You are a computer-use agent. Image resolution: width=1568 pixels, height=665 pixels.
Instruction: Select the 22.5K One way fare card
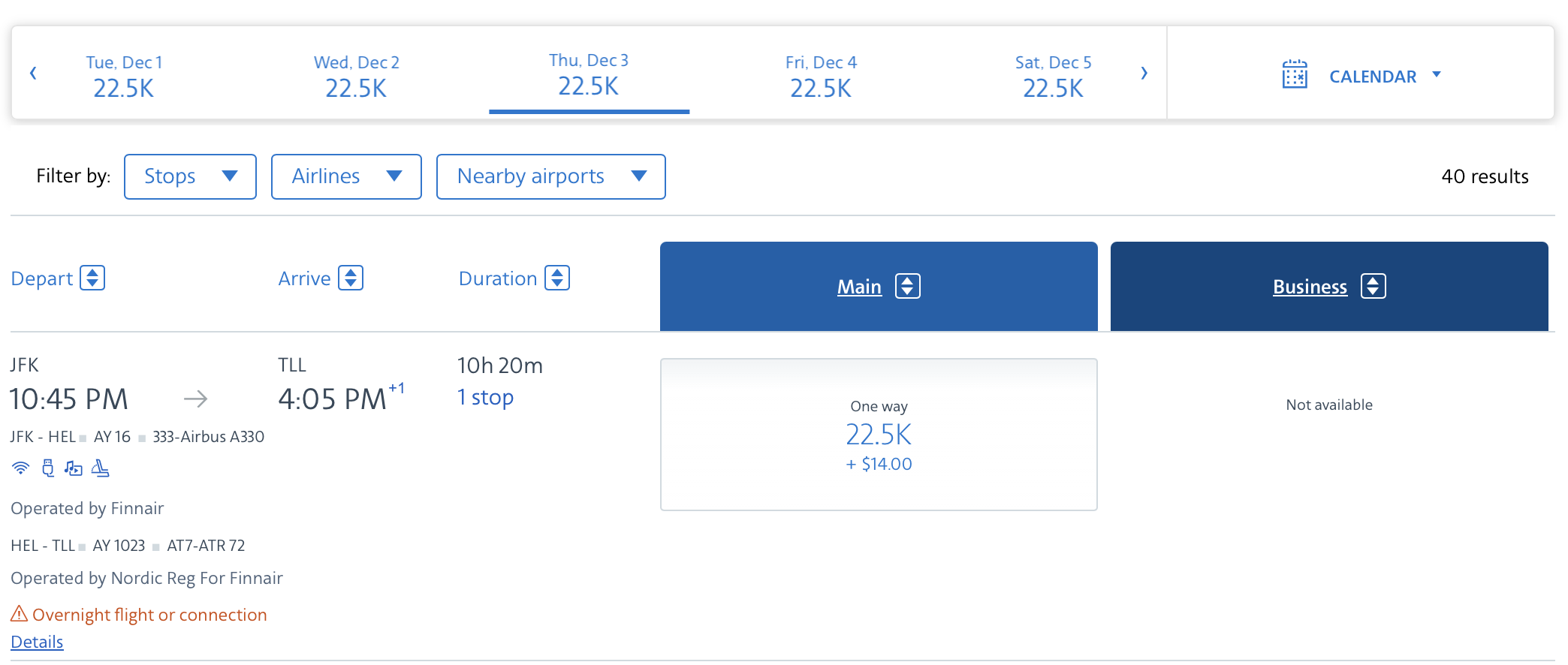(x=878, y=434)
